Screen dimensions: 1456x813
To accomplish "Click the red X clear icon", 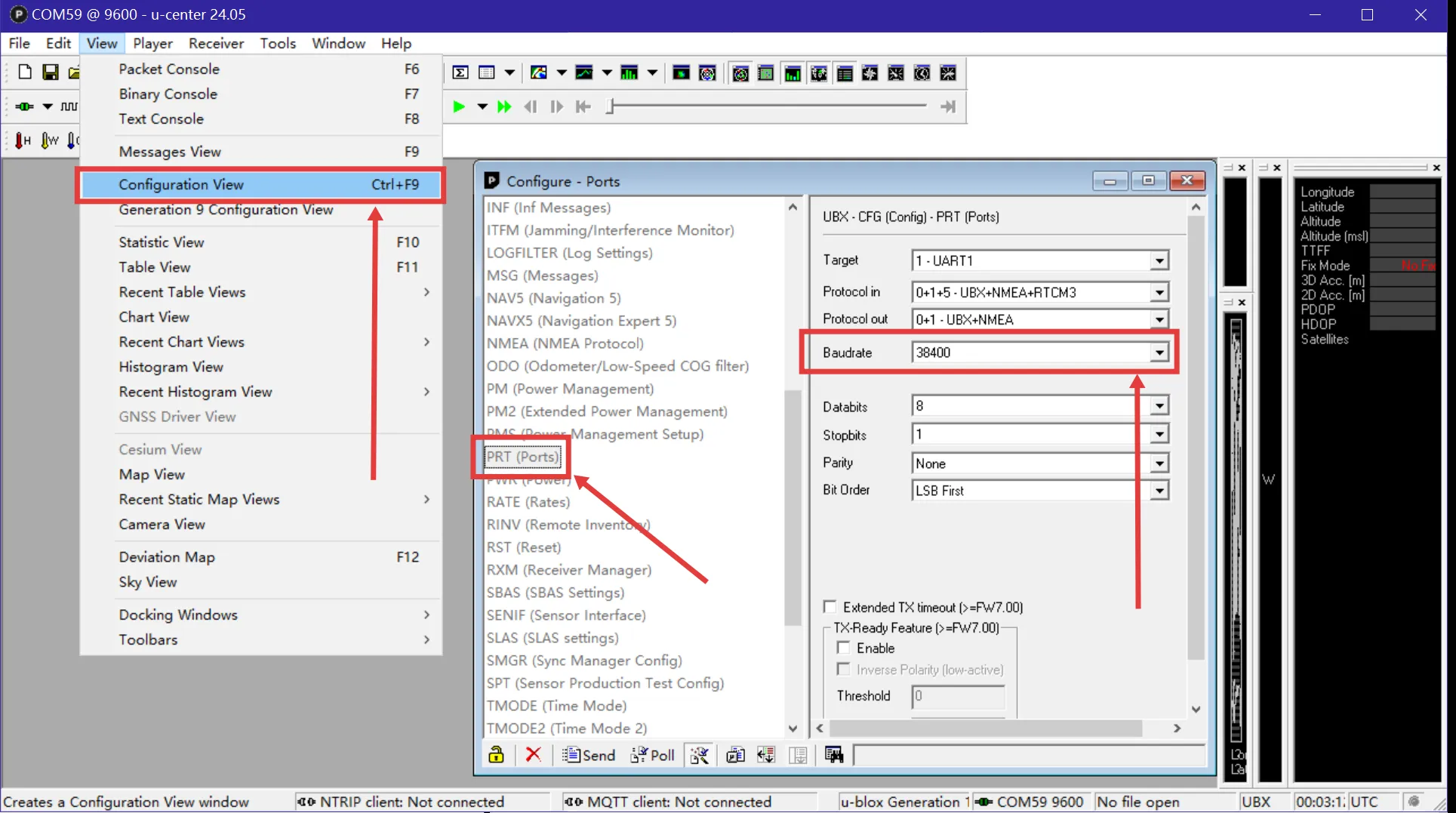I will tap(533, 755).
